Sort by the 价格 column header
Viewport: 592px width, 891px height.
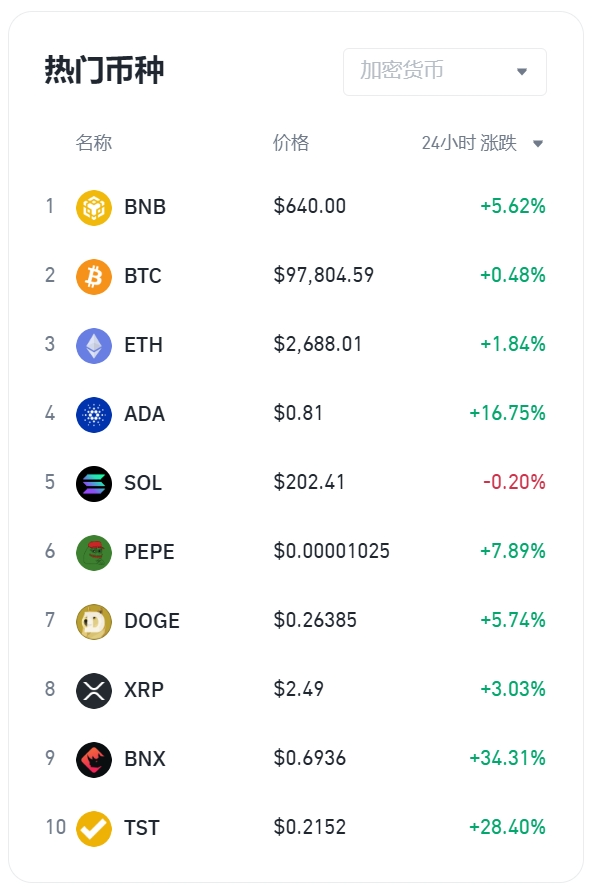291,143
